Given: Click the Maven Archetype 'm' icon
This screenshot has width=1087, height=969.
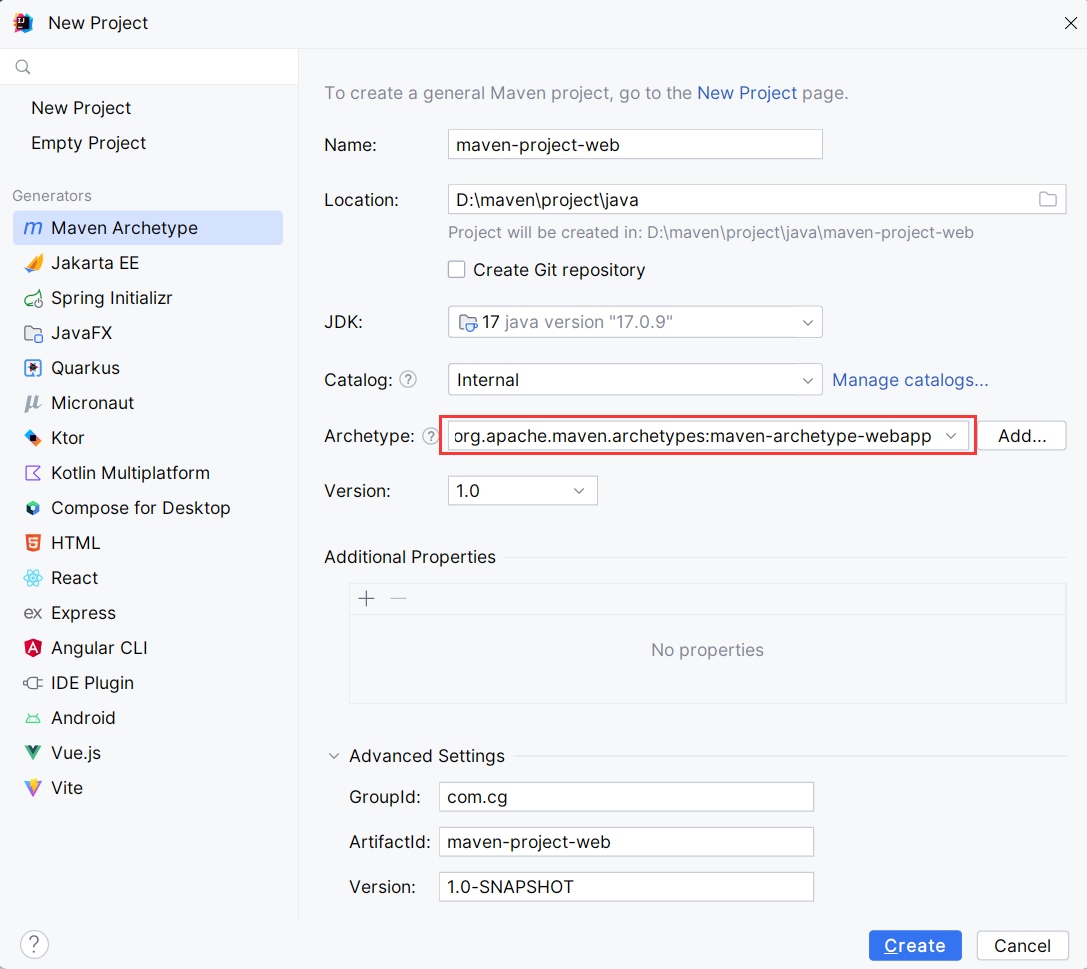Looking at the screenshot, I should click(33, 228).
